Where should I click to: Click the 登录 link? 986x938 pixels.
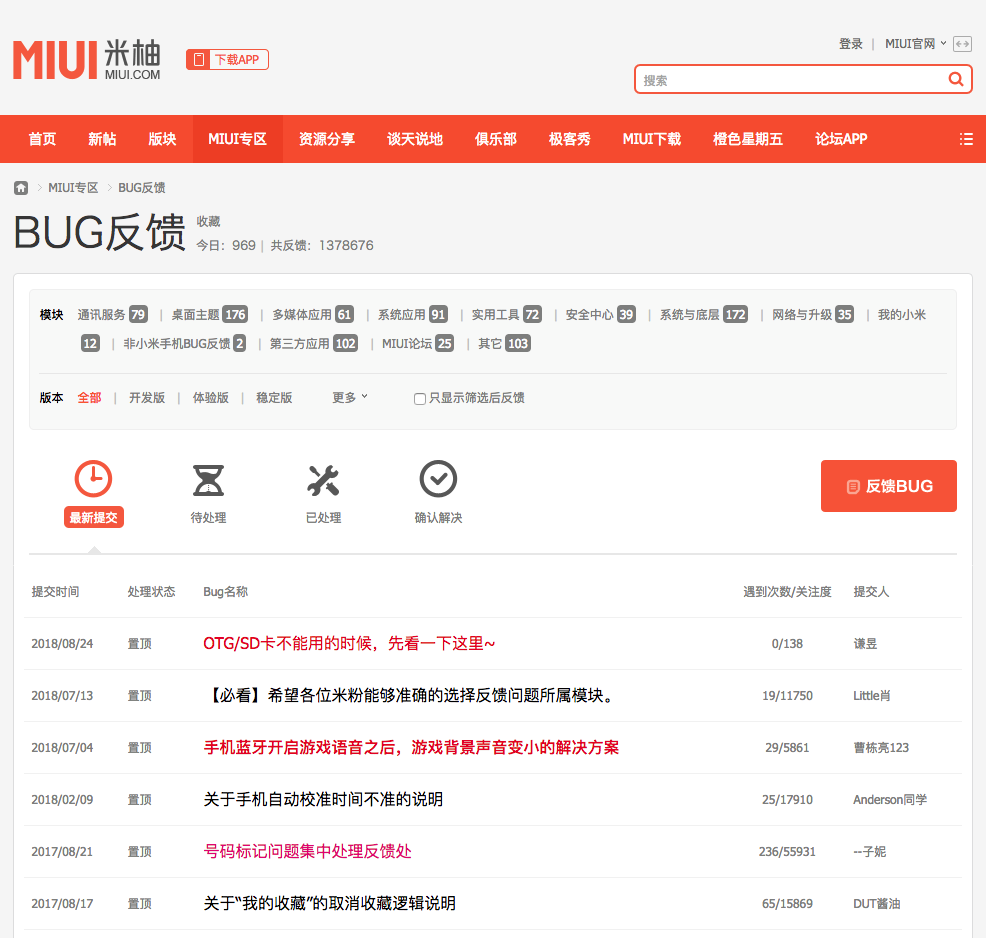[851, 44]
